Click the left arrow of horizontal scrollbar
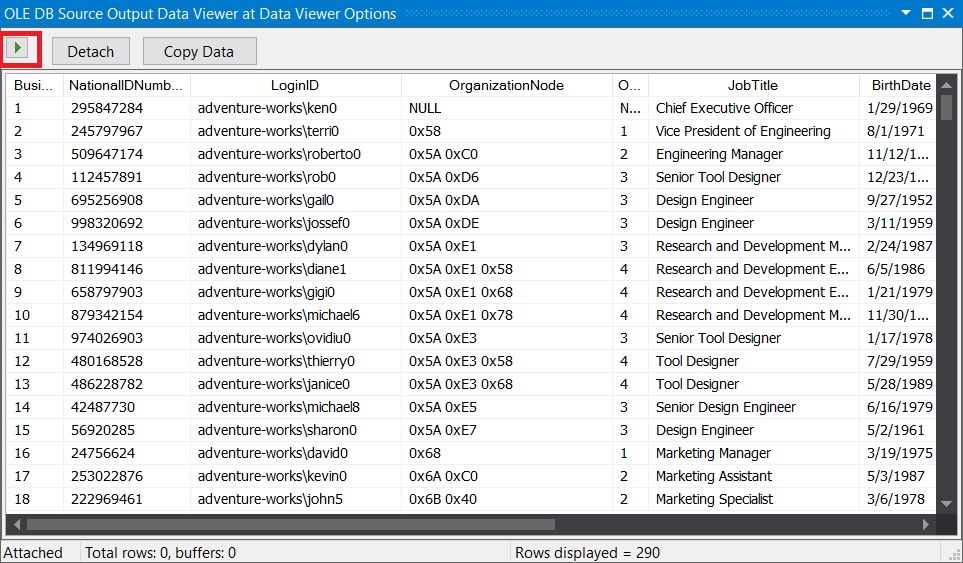The width and height of the screenshot is (963, 563). pyautogui.click(x=17, y=524)
